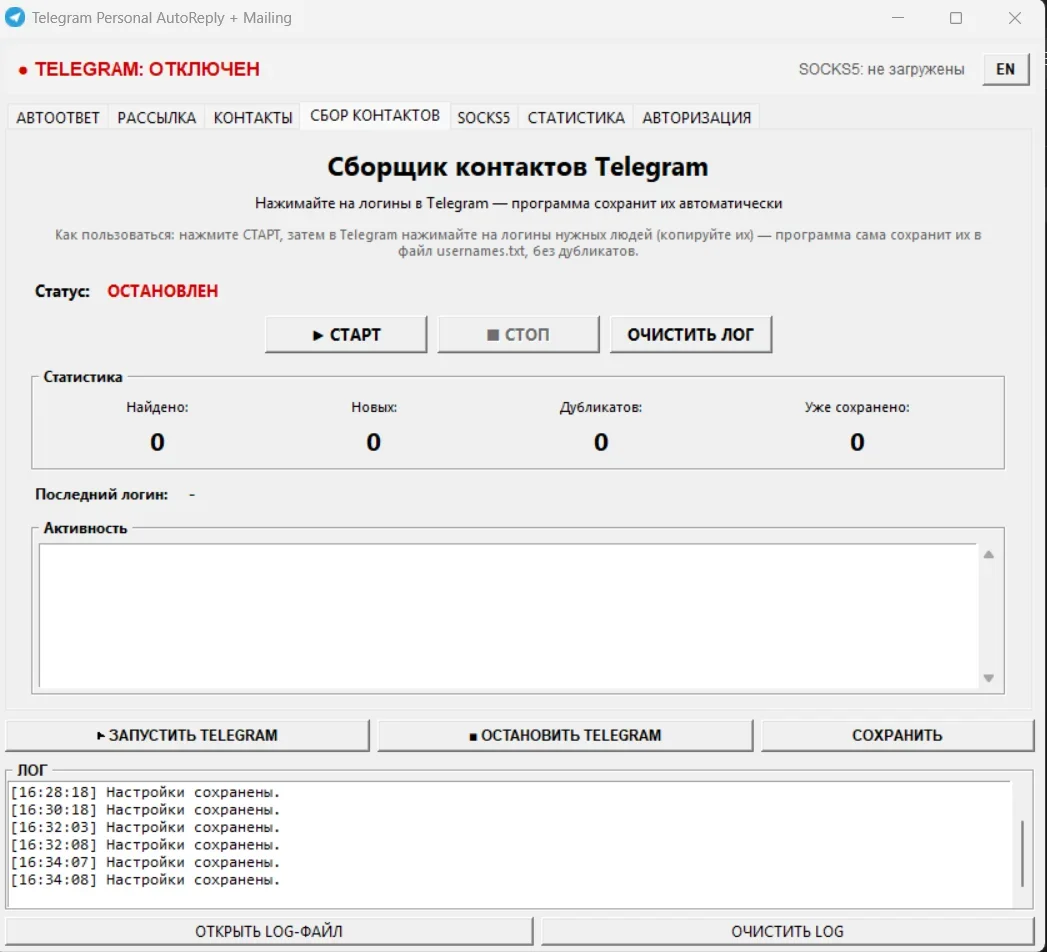Open the РАССЫЛКА tab

coord(156,117)
